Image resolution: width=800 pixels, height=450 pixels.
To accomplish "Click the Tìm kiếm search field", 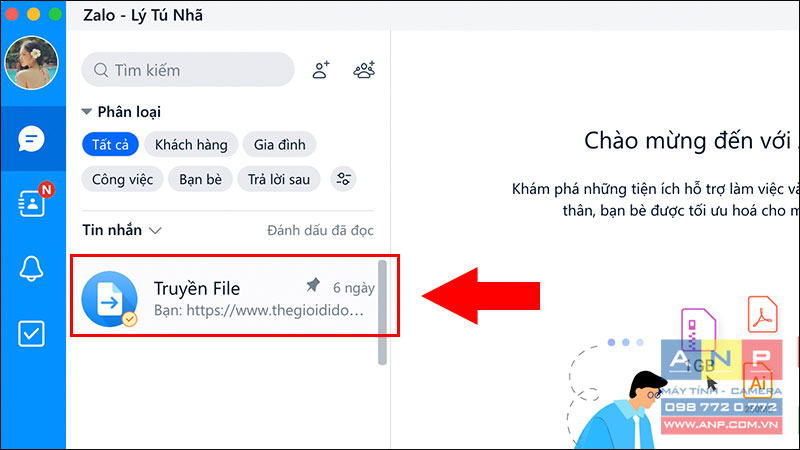I will pyautogui.click(x=188, y=70).
